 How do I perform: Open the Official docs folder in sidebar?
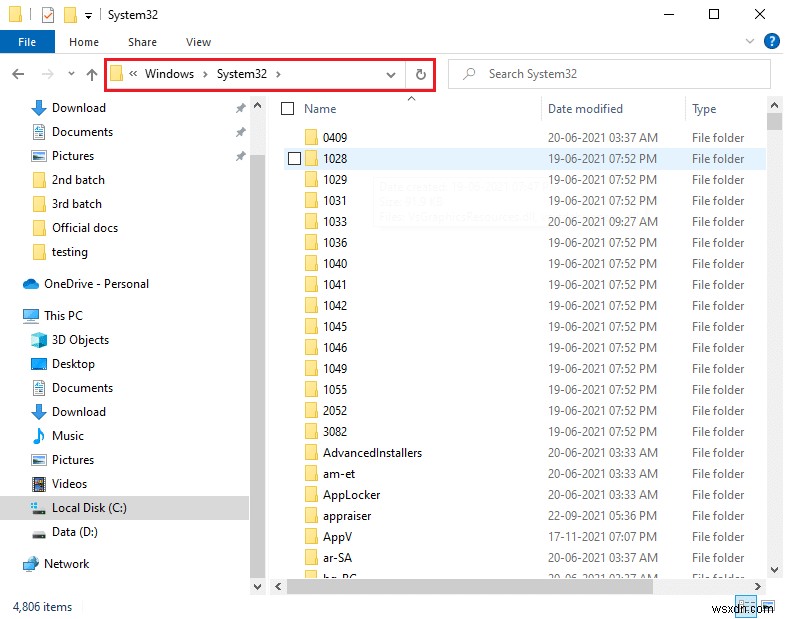(x=85, y=228)
